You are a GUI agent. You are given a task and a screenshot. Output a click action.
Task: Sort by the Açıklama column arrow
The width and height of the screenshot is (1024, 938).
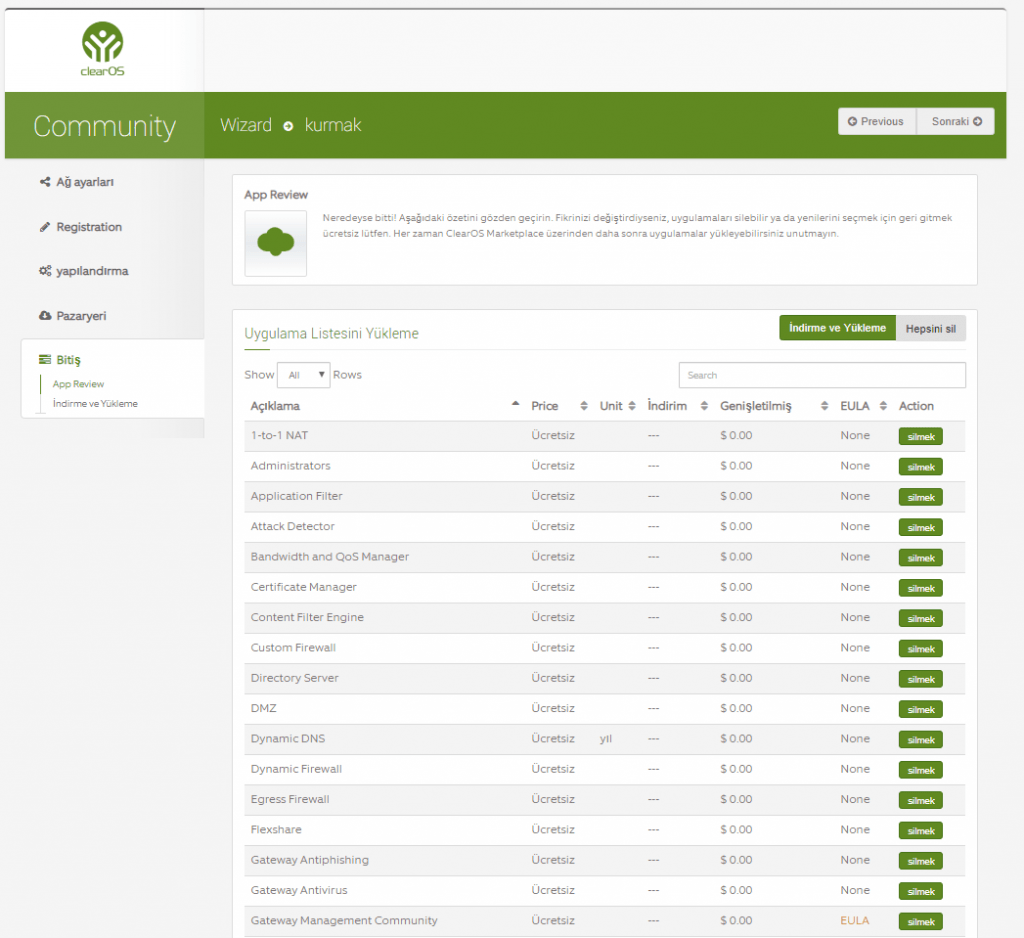tap(515, 404)
